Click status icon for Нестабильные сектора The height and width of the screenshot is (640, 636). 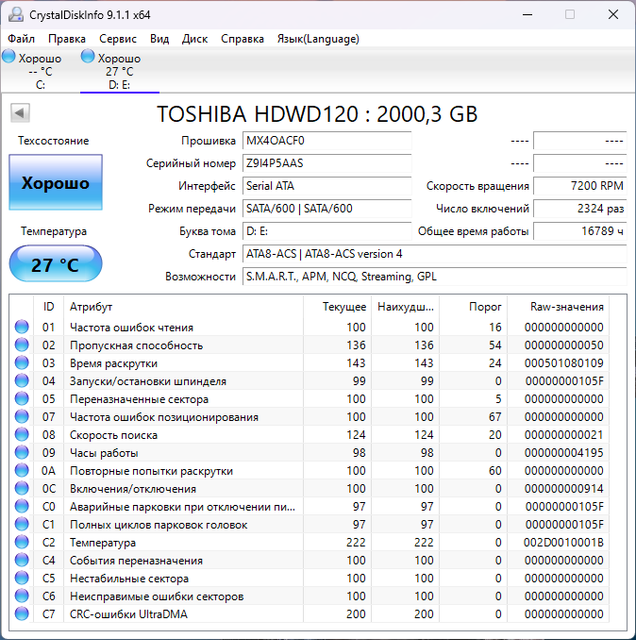pos(22,578)
